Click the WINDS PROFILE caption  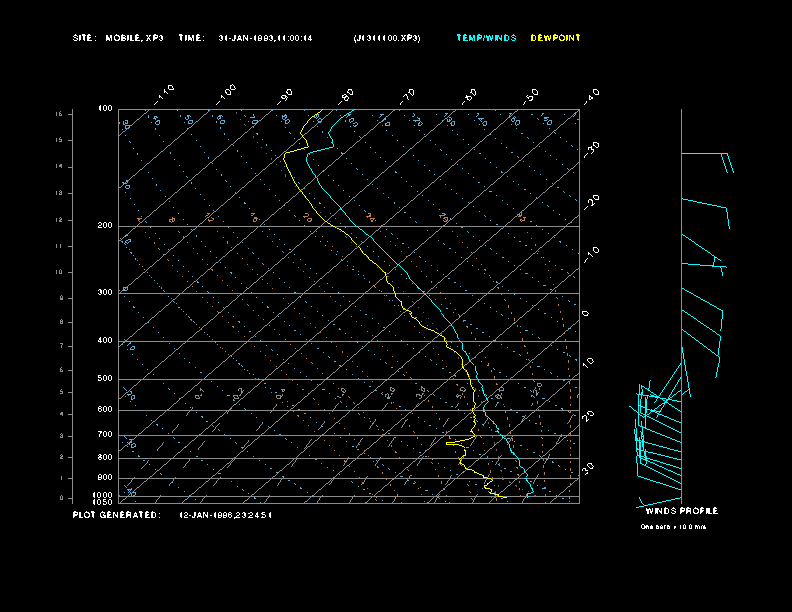[682, 511]
